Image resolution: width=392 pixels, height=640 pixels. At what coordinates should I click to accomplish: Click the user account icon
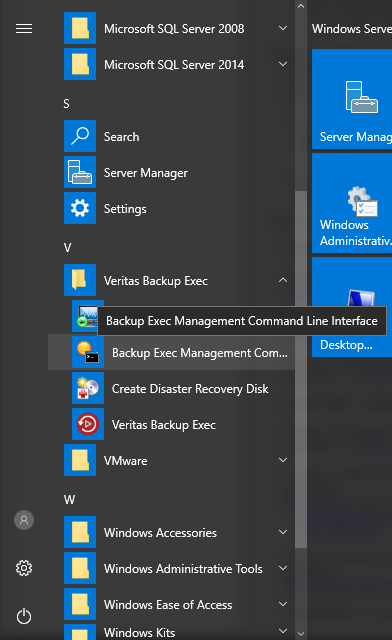[x=24, y=520]
